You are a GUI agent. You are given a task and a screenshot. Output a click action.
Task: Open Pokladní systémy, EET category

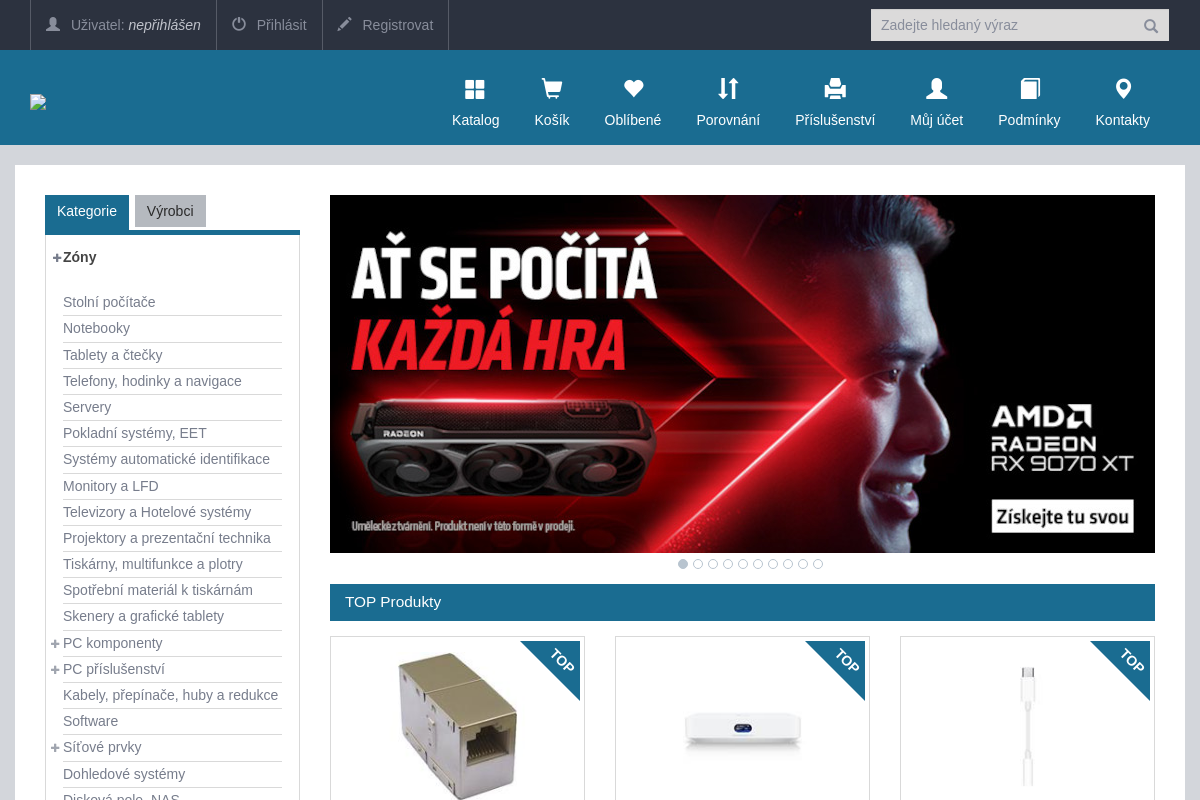pos(135,433)
